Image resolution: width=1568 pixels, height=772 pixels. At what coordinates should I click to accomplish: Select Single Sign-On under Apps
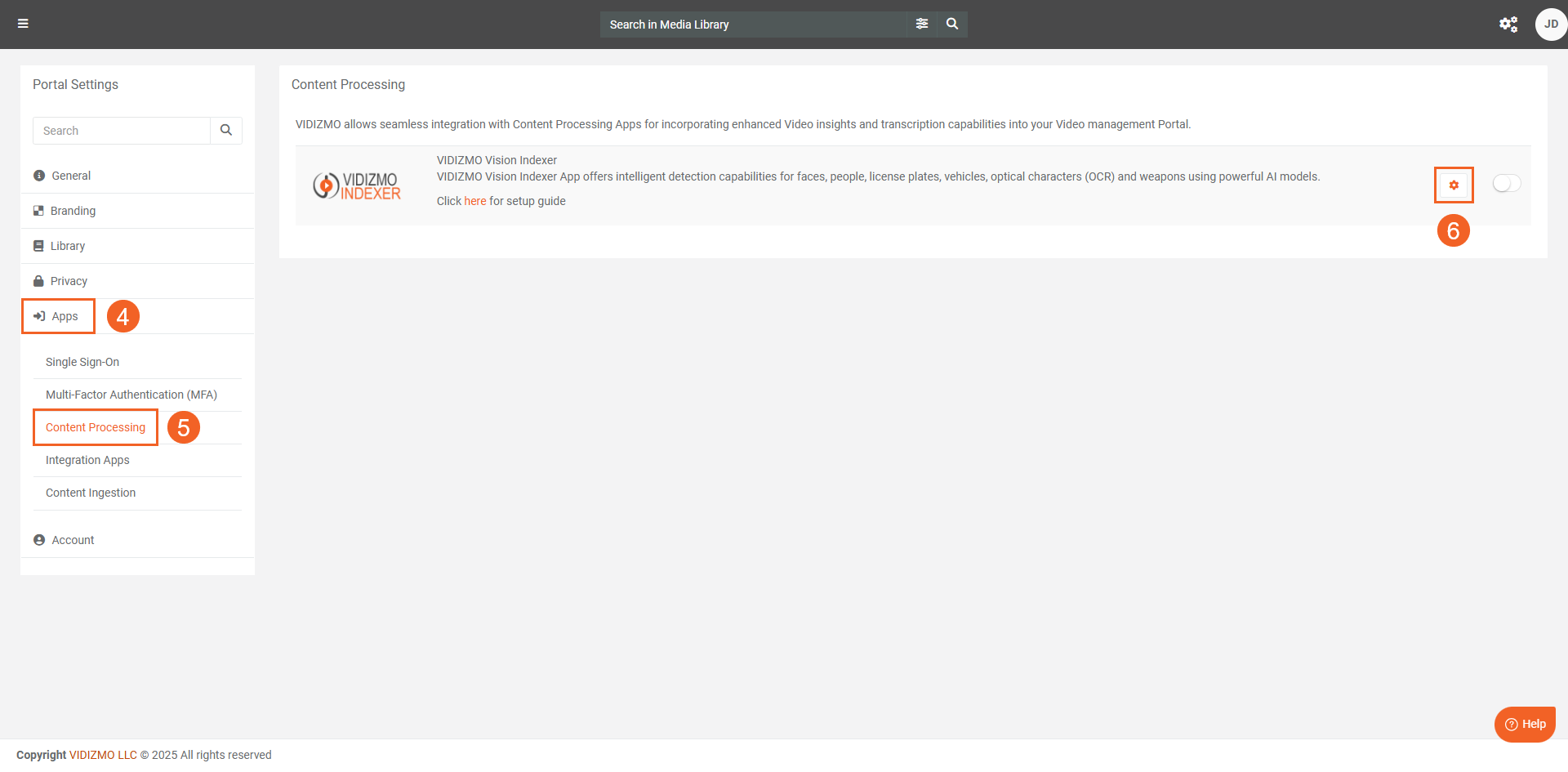click(x=82, y=362)
